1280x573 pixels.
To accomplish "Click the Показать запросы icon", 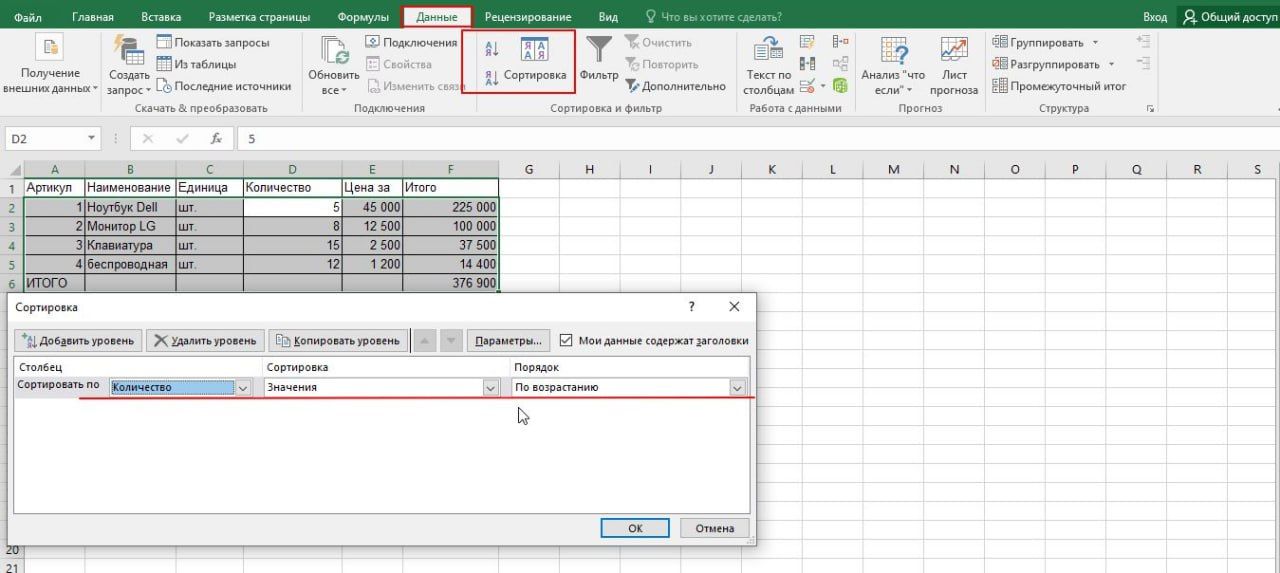I will (165, 42).
